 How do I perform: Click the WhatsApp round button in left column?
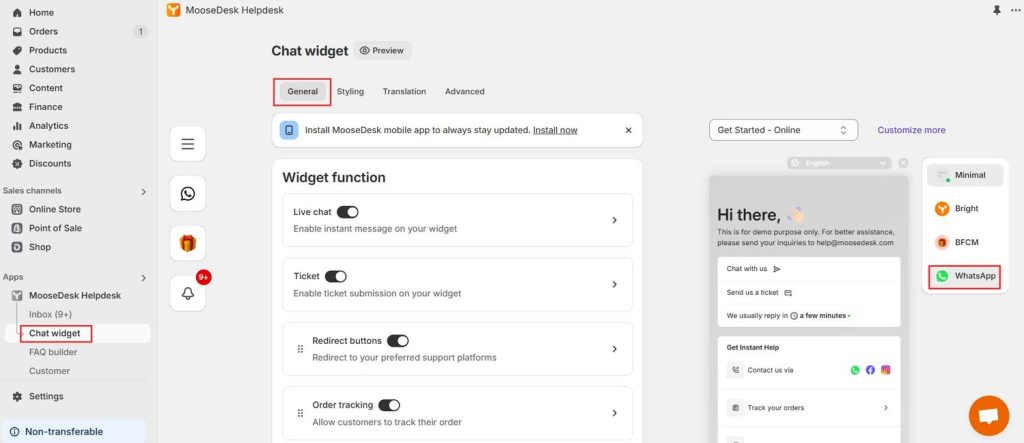click(187, 194)
